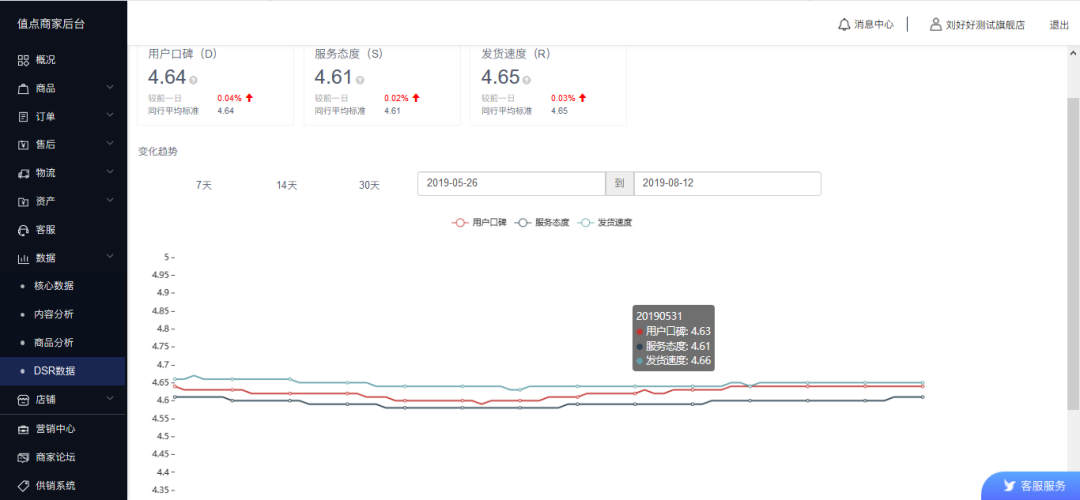Click help icon next to 4.64 score

[194, 80]
